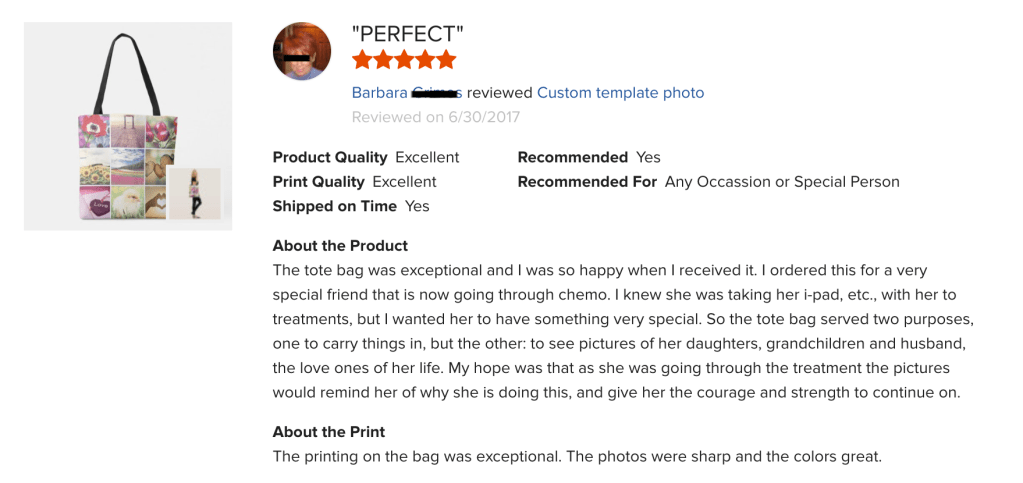The width and height of the screenshot is (1023, 483).
Task: Click the Reviewed on 6/30/2017 date
Action: [436, 117]
